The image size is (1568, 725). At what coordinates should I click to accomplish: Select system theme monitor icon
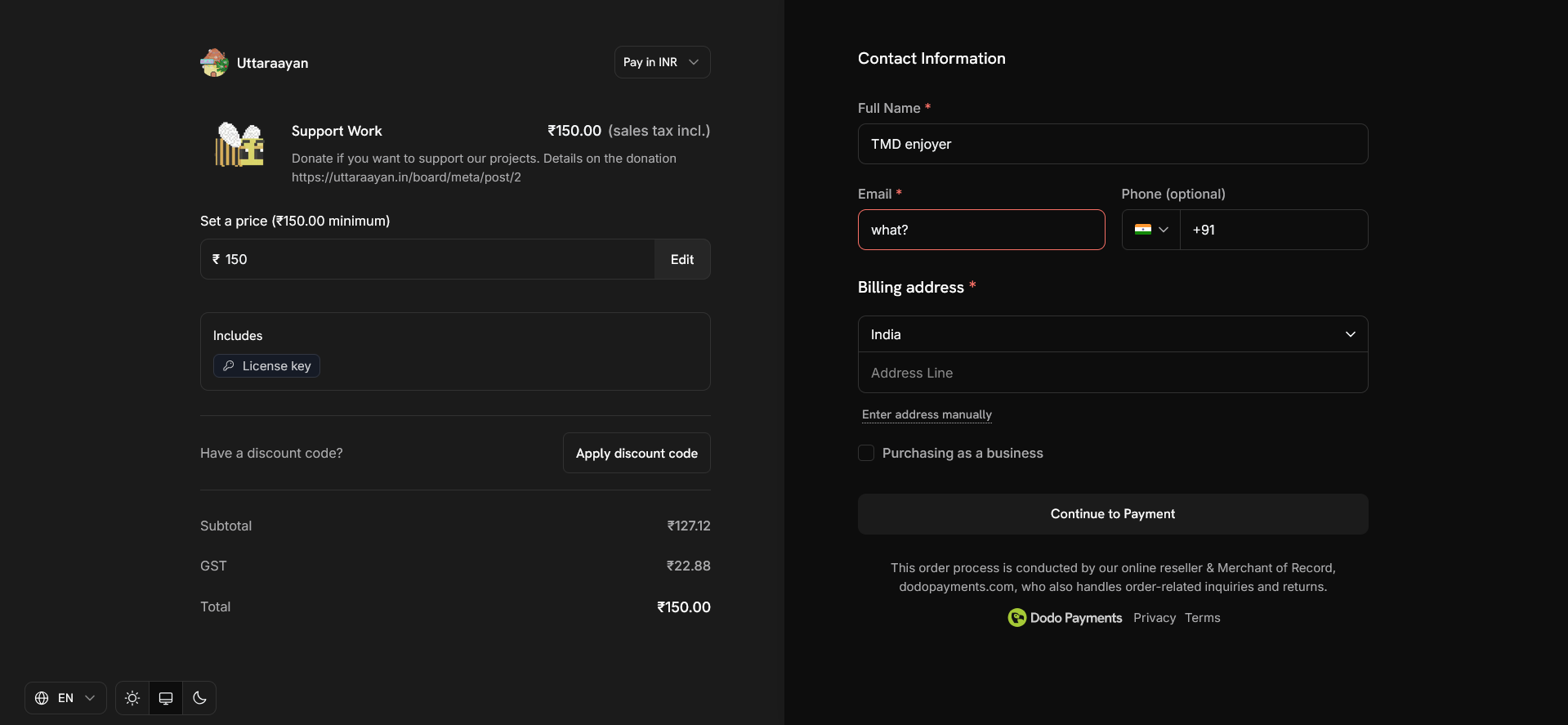166,698
